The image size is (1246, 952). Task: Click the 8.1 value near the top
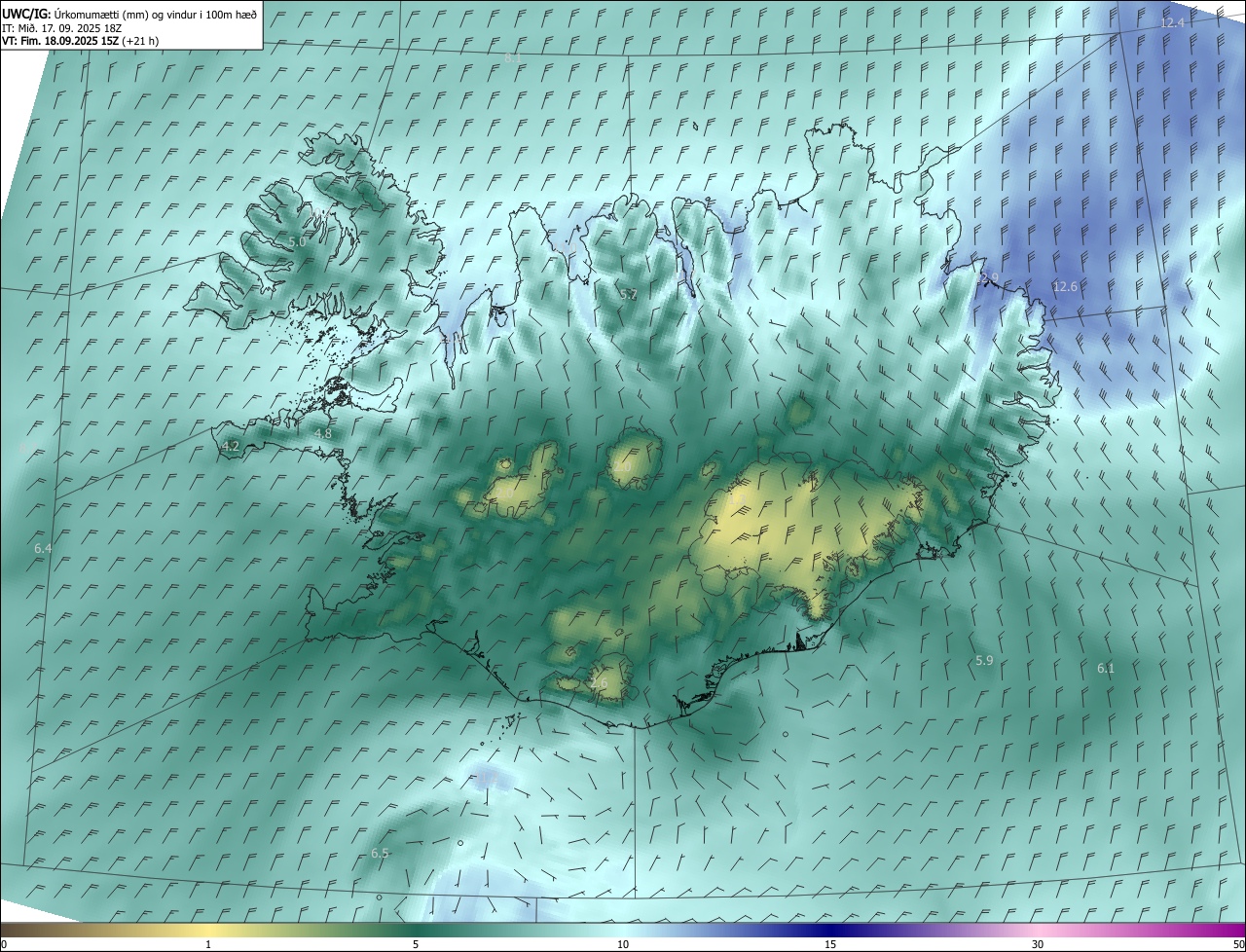click(512, 58)
